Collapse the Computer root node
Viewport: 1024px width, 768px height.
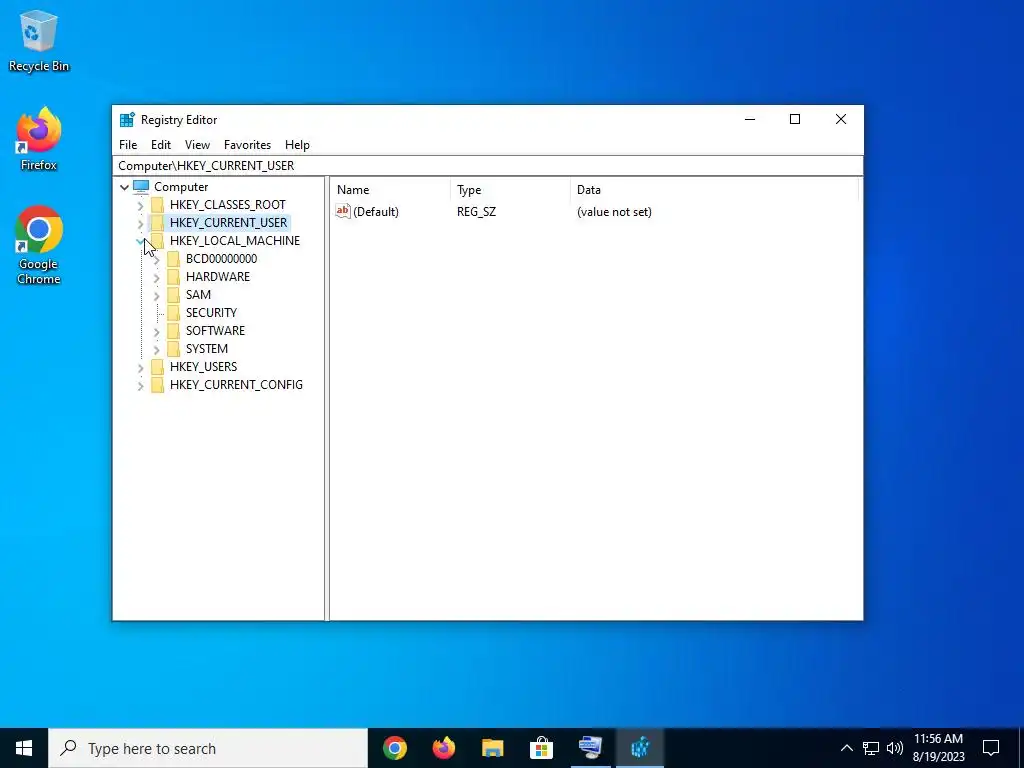point(124,187)
